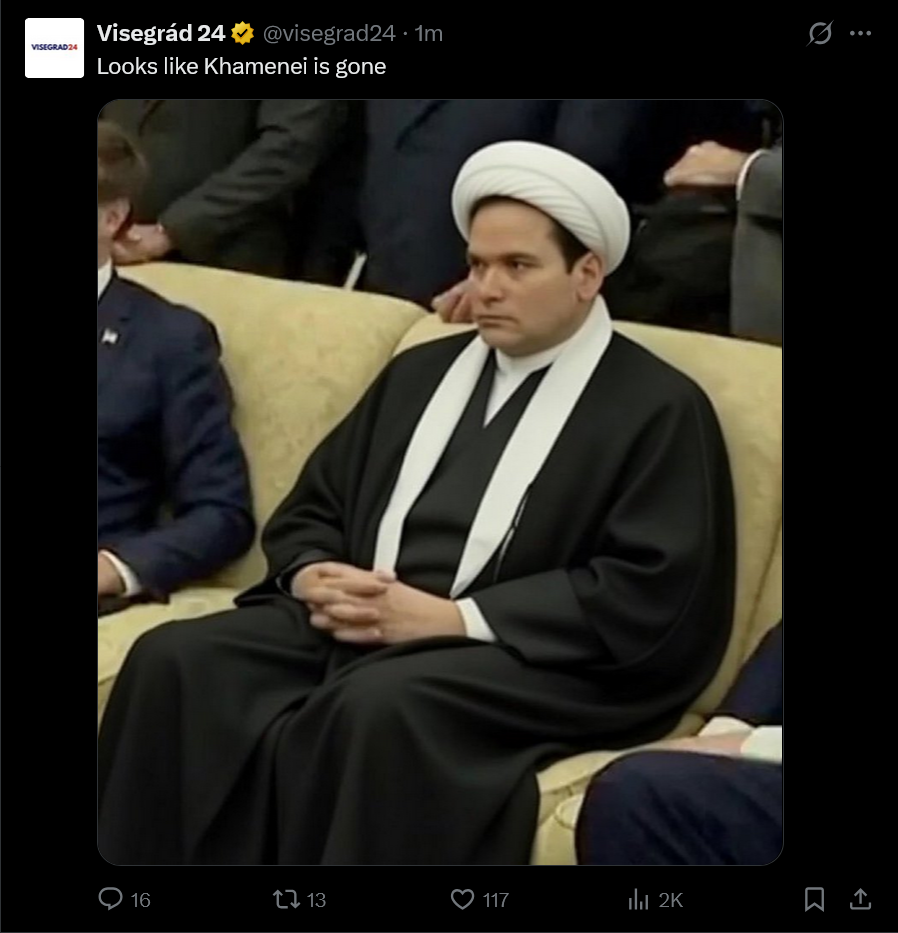This screenshot has height=933, width=898.
Task: Click the gold verified checkmark badge
Action: coord(242,34)
